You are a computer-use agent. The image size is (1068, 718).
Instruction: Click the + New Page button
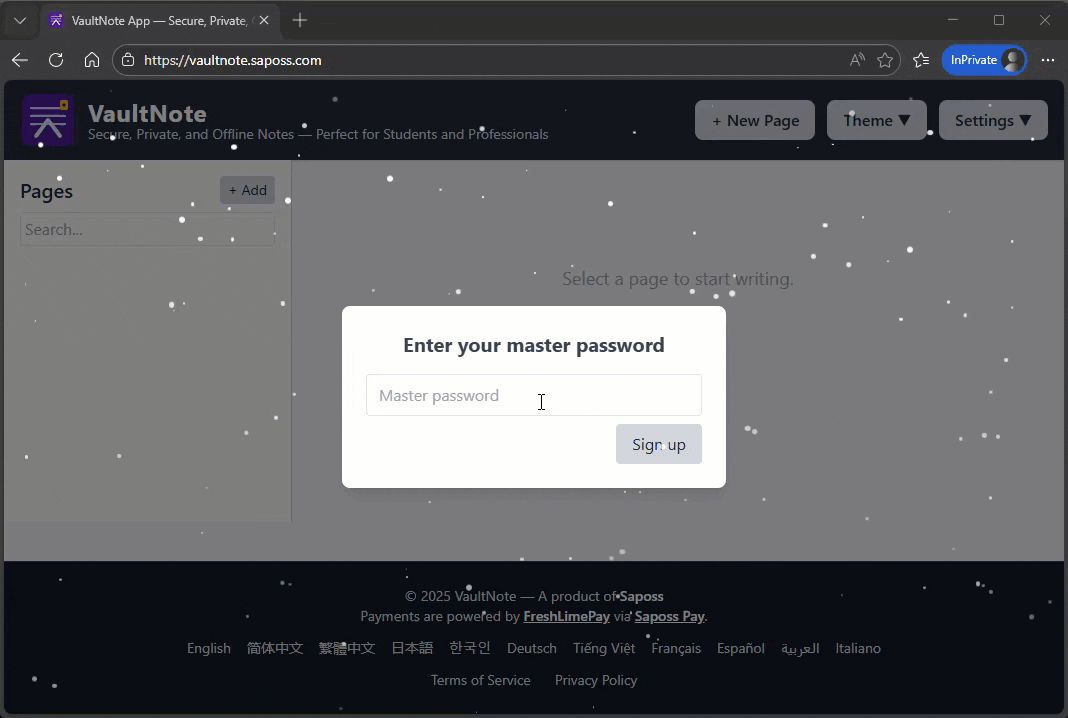[755, 120]
